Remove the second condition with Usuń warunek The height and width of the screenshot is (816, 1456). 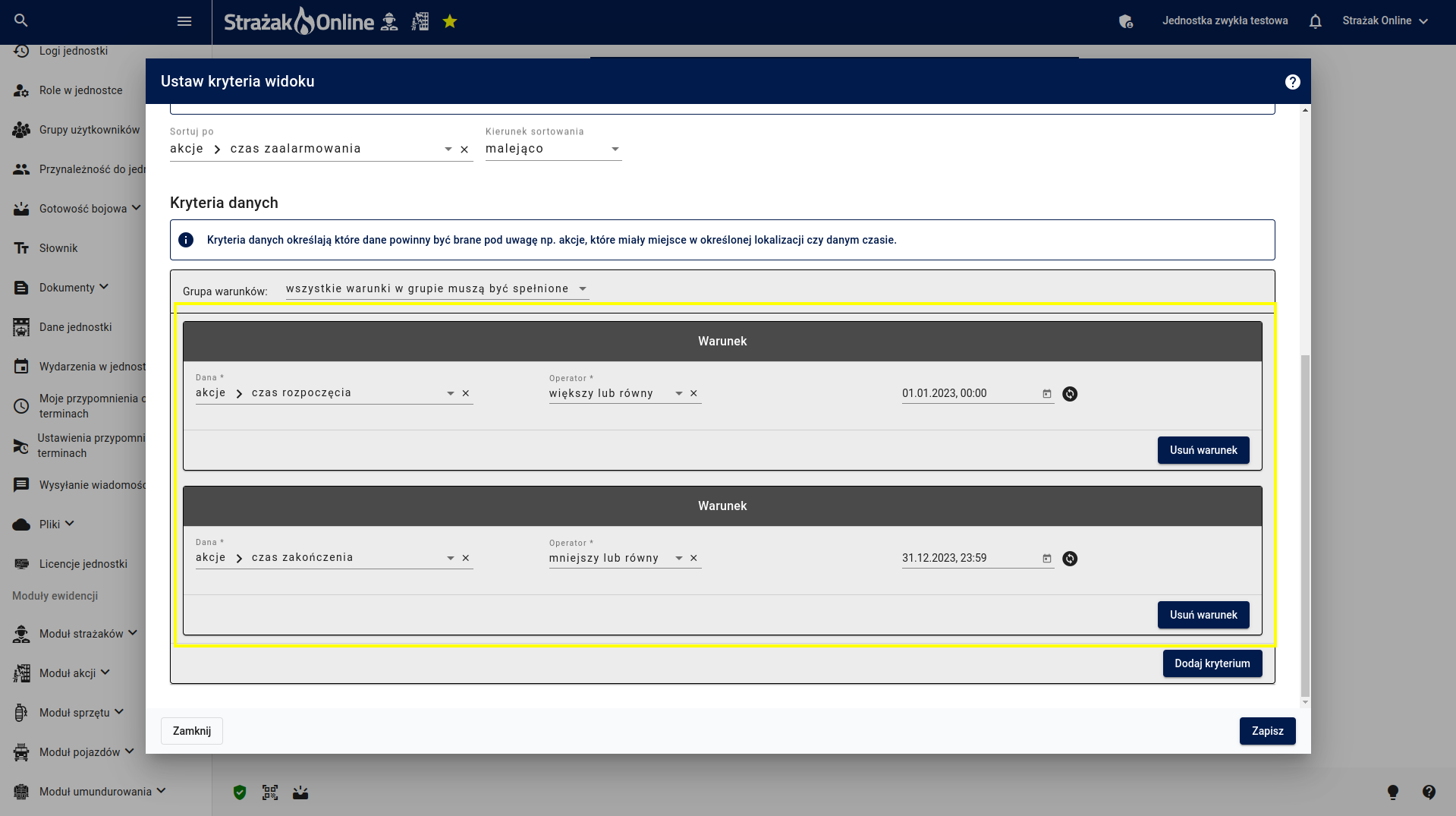click(1203, 615)
